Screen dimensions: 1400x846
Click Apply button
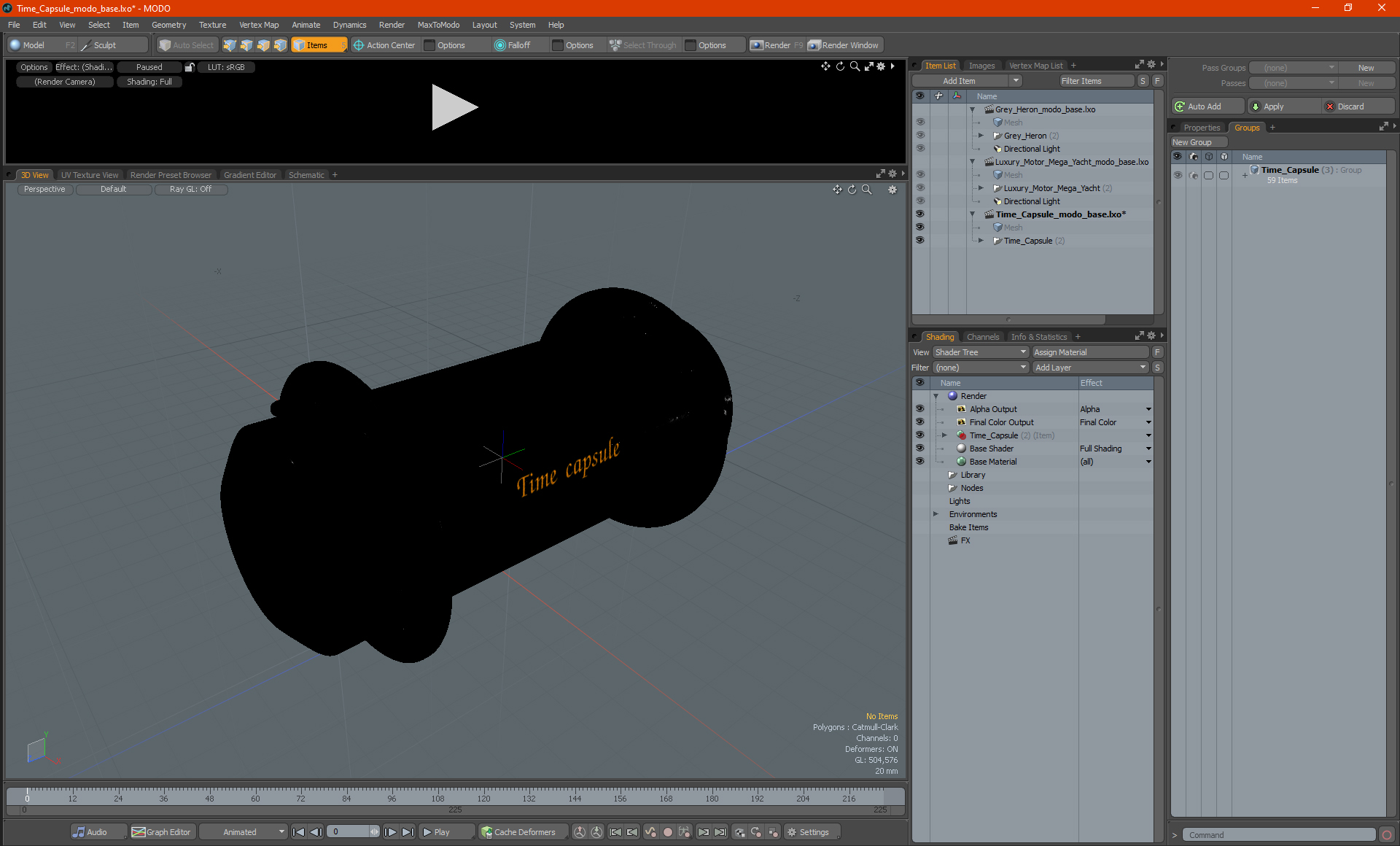pyautogui.click(x=1284, y=106)
